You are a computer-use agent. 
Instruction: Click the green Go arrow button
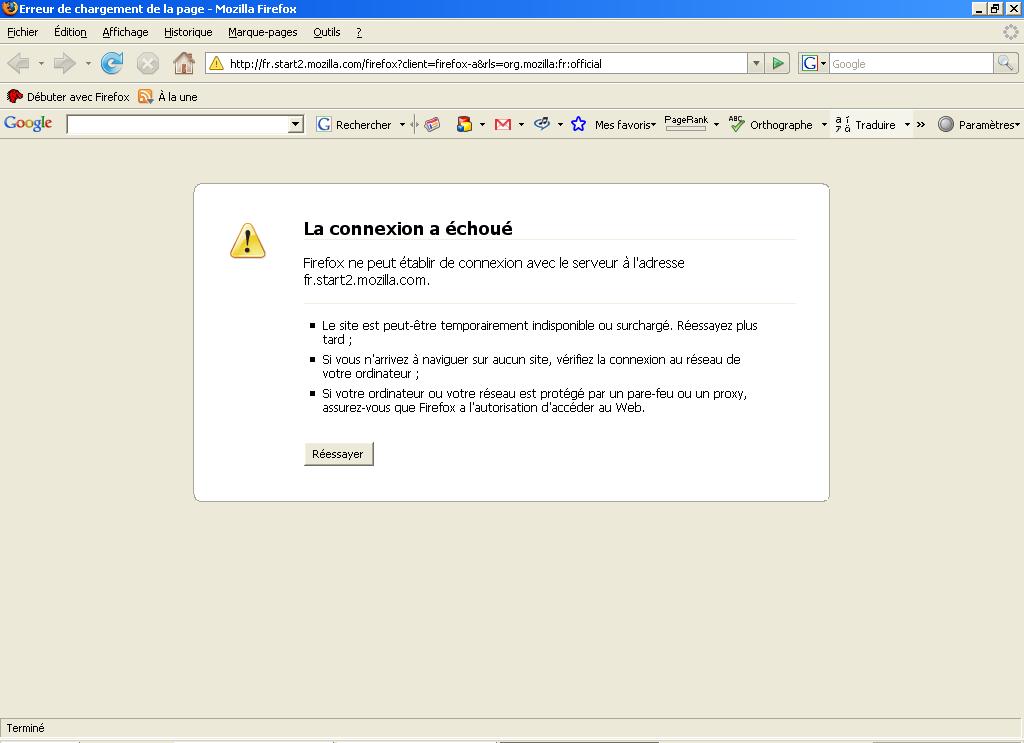(777, 63)
